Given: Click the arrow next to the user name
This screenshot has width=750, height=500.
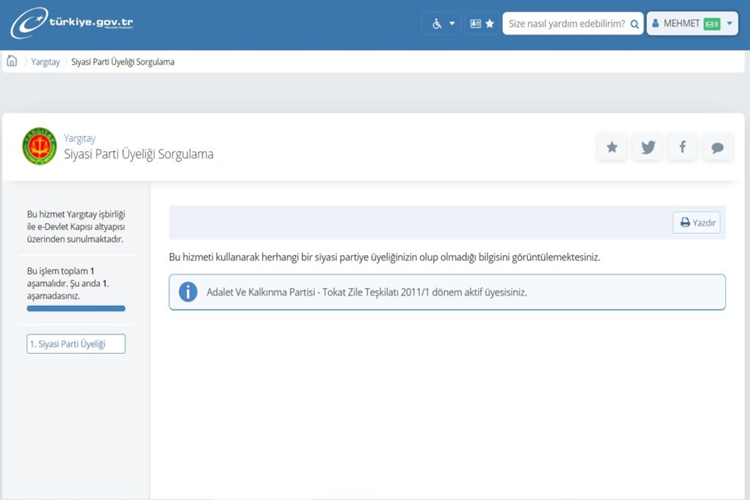Looking at the screenshot, I should coord(730,23).
